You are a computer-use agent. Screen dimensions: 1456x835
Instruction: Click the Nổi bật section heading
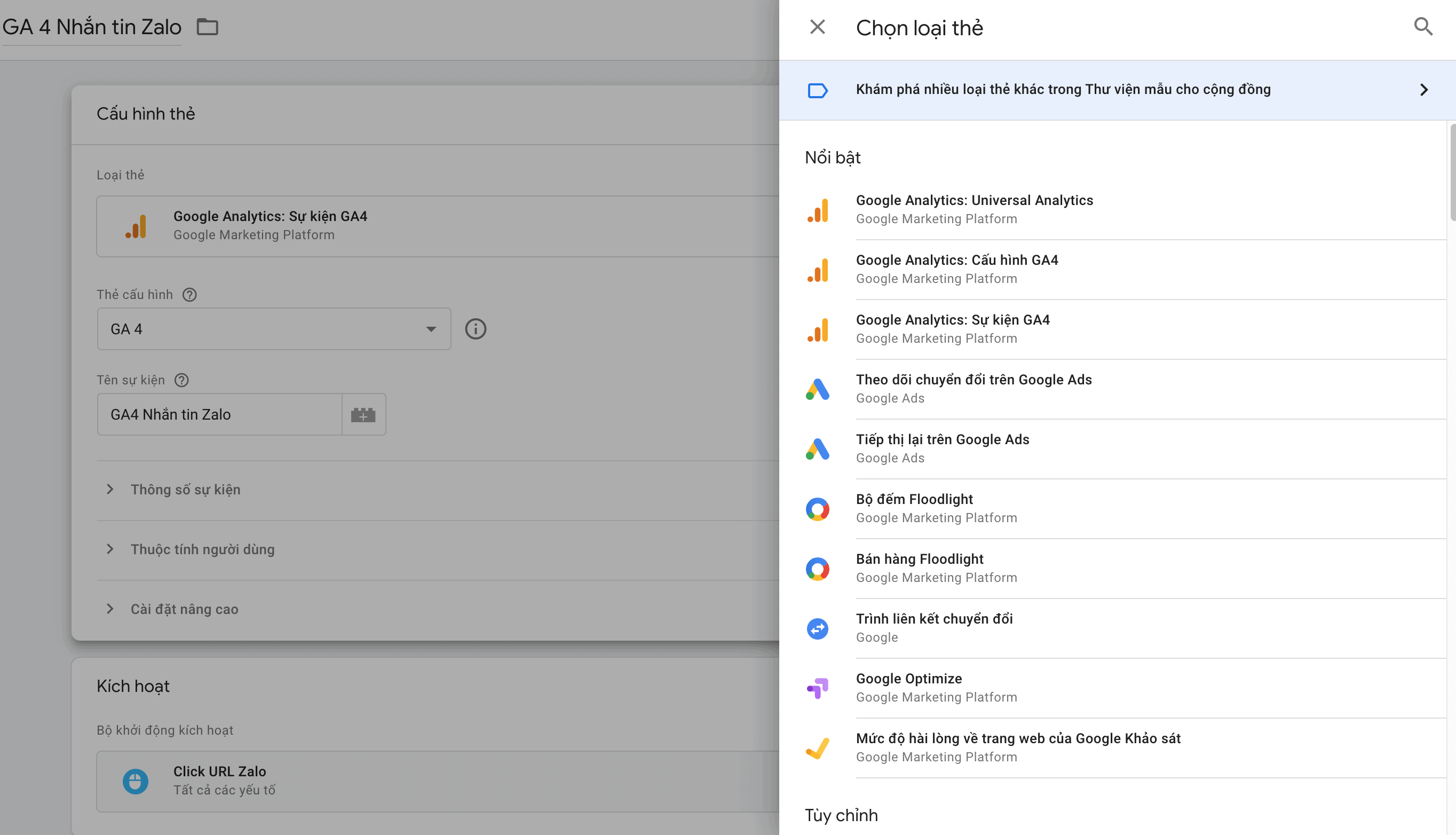point(832,157)
